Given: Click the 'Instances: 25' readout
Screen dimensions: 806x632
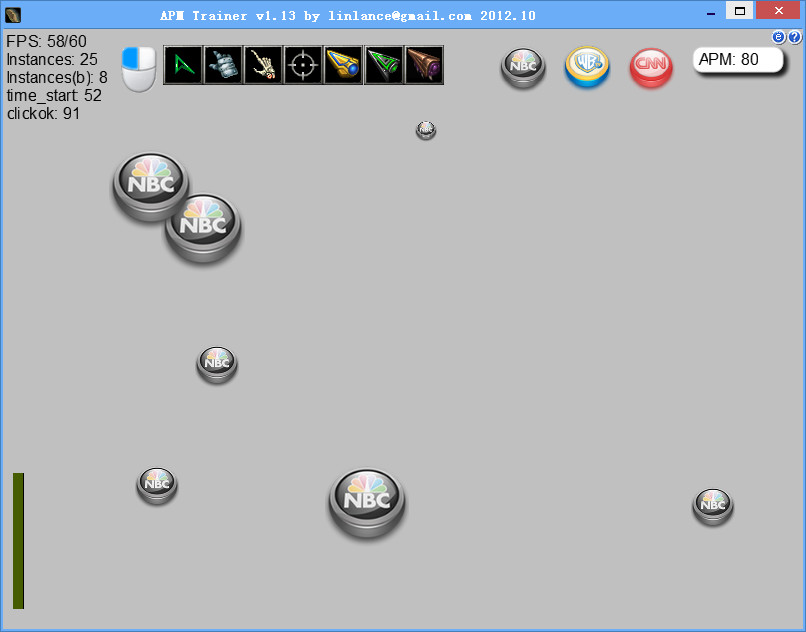Looking at the screenshot, I should pyautogui.click(x=52, y=59).
